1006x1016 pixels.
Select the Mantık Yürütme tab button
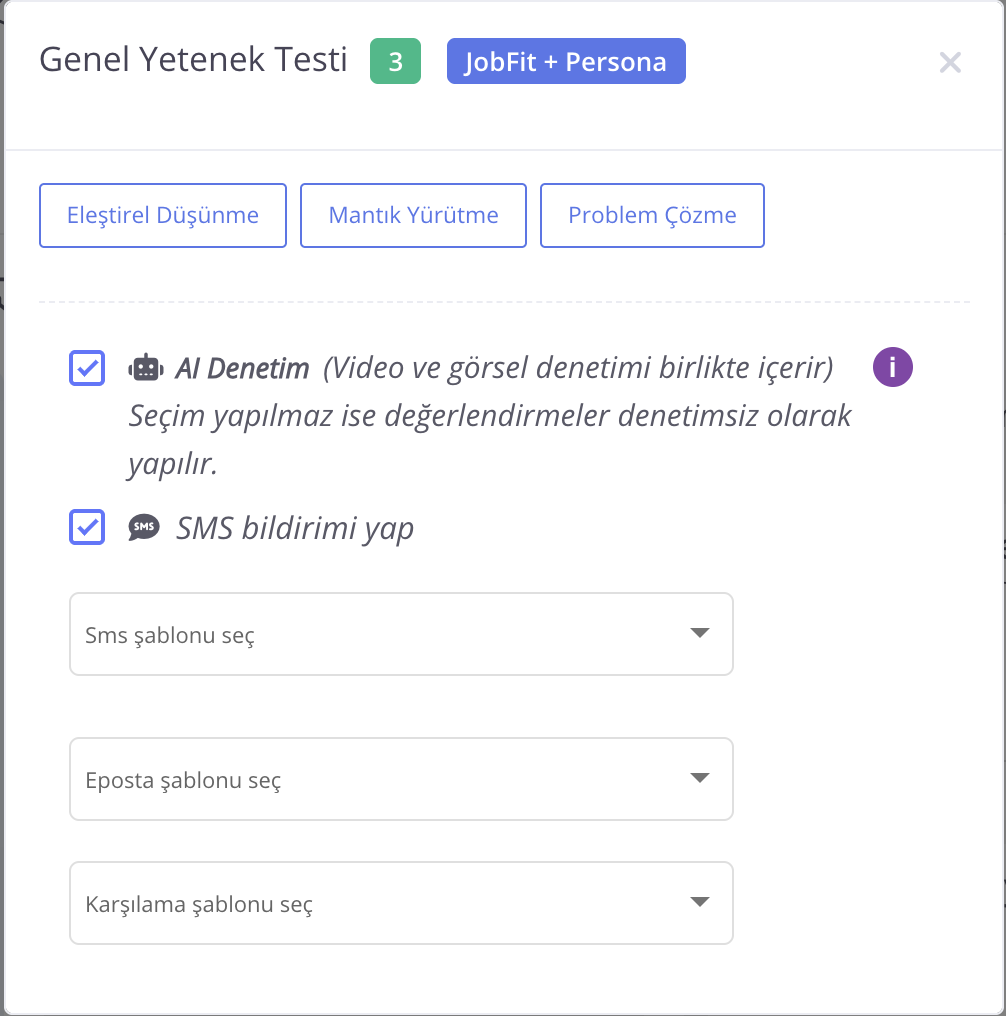point(413,215)
